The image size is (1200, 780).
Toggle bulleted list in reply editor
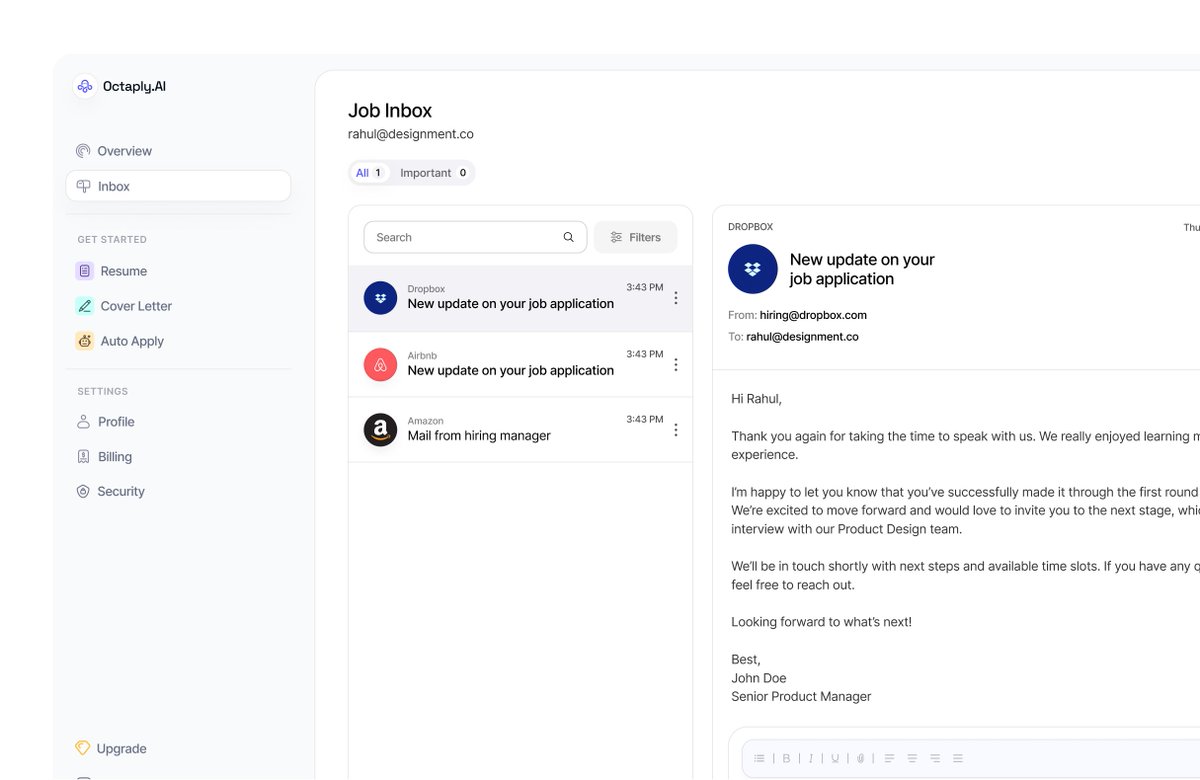coord(759,758)
